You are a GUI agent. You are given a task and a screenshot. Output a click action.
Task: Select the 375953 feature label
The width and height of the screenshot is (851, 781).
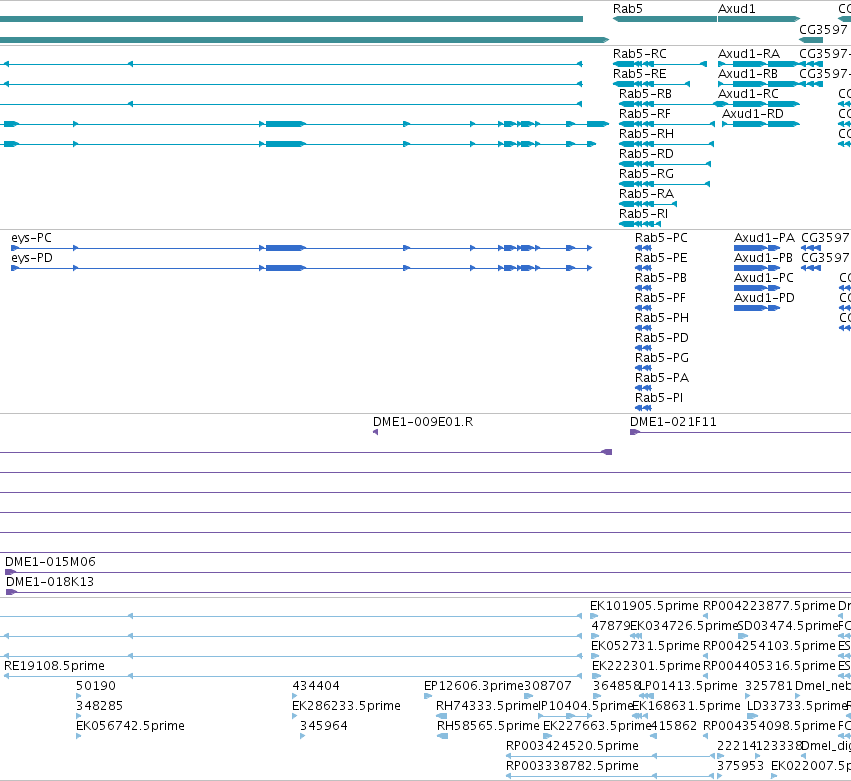pos(740,766)
